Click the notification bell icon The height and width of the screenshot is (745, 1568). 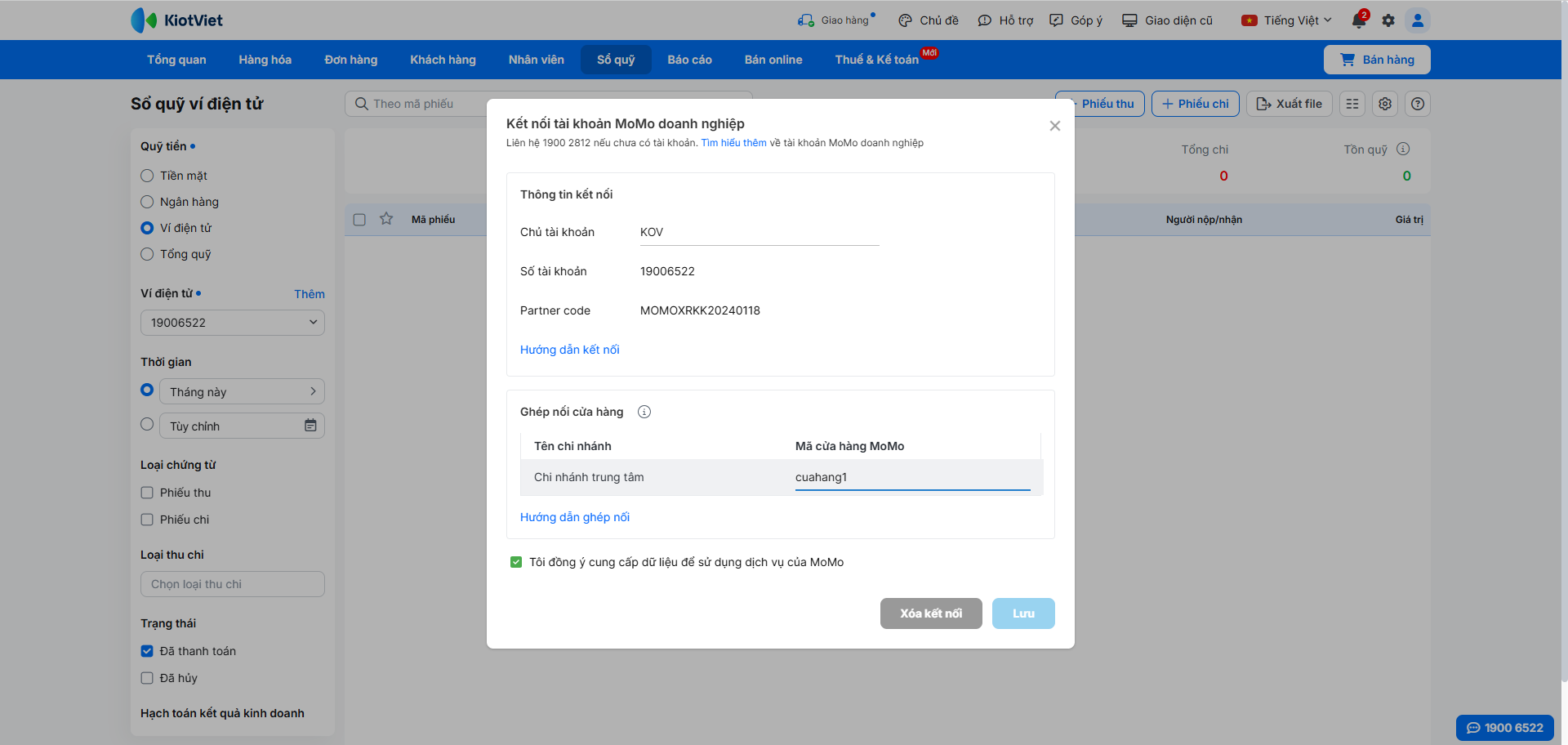pos(1359,20)
